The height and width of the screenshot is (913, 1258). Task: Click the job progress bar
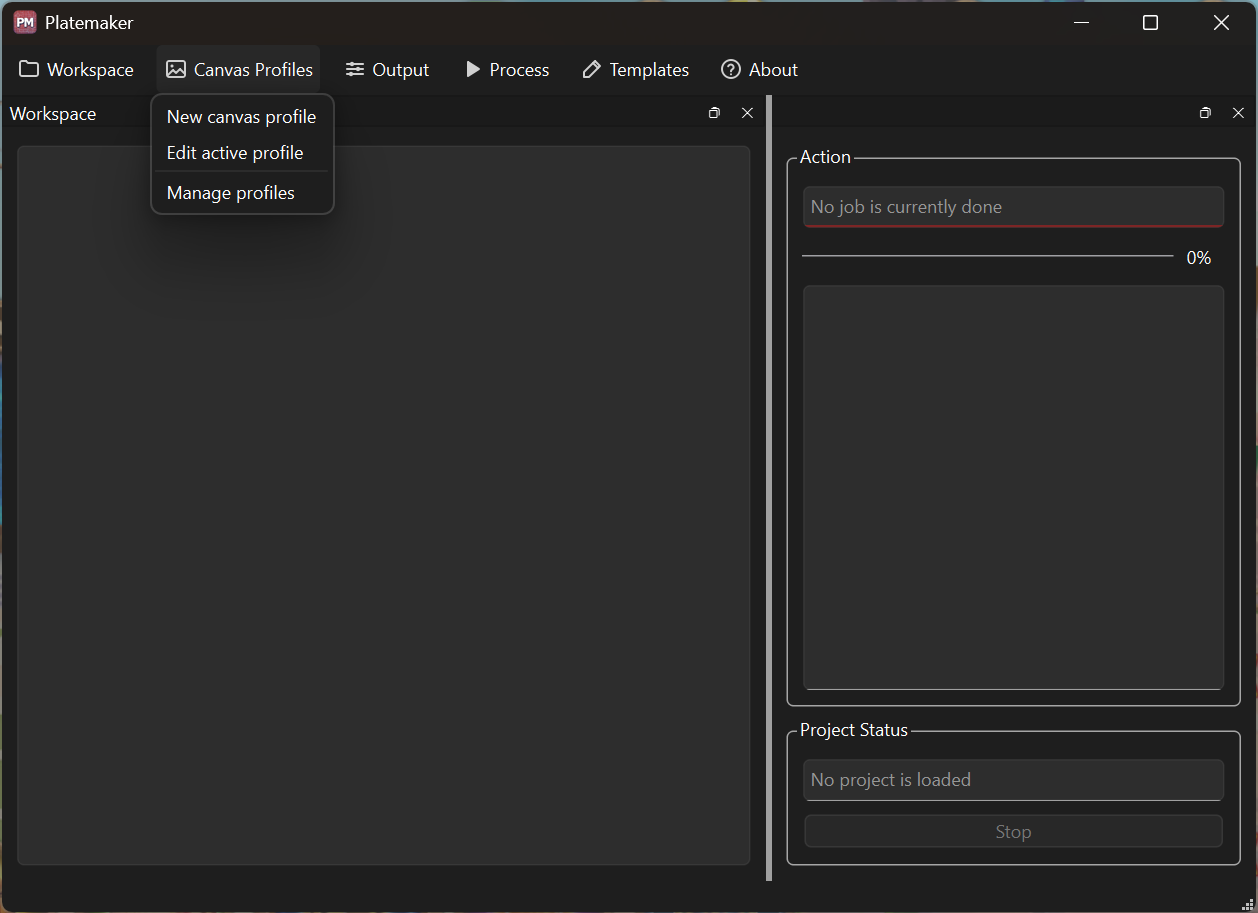[x=987, y=257]
